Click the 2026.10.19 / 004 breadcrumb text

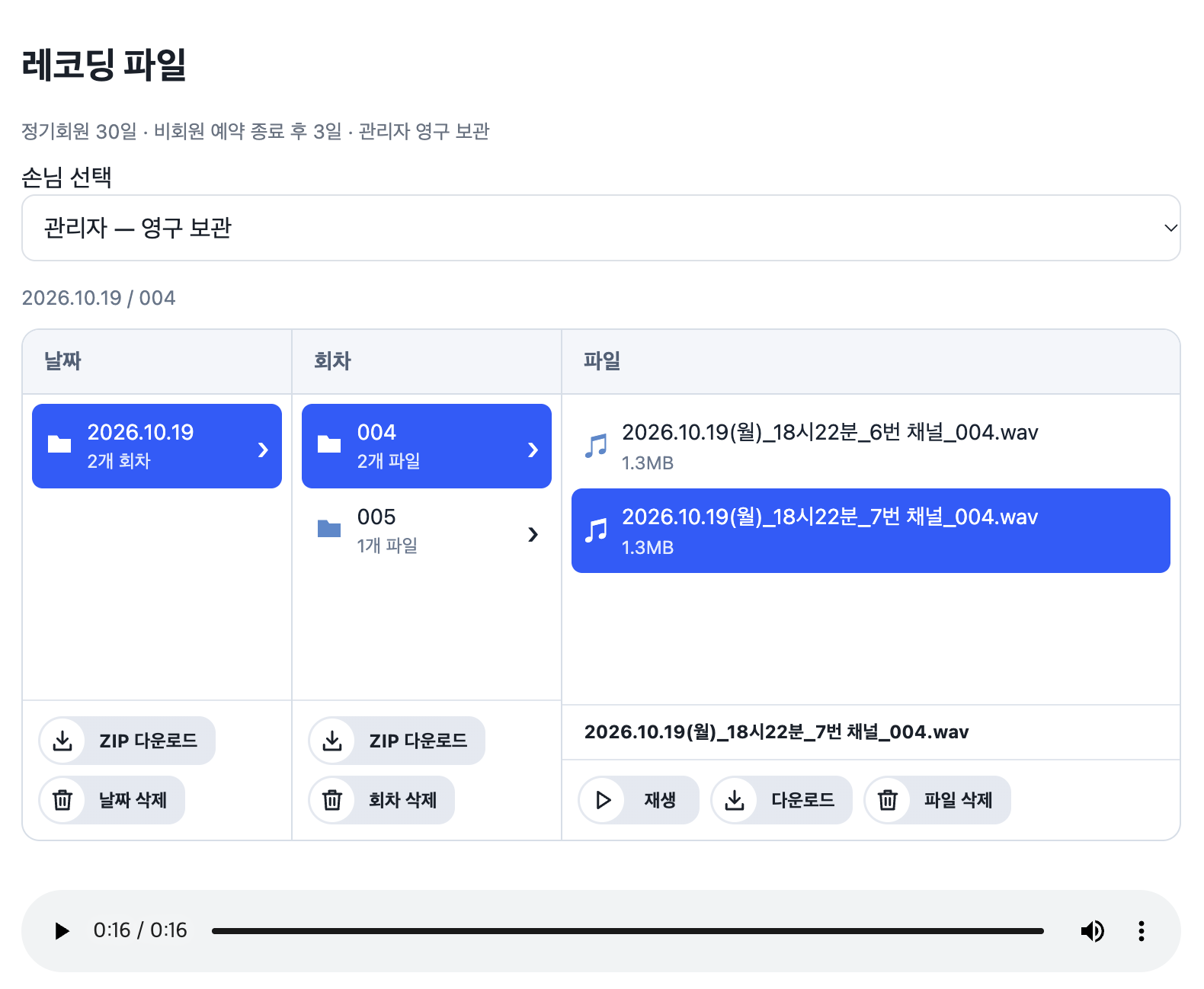click(x=98, y=298)
